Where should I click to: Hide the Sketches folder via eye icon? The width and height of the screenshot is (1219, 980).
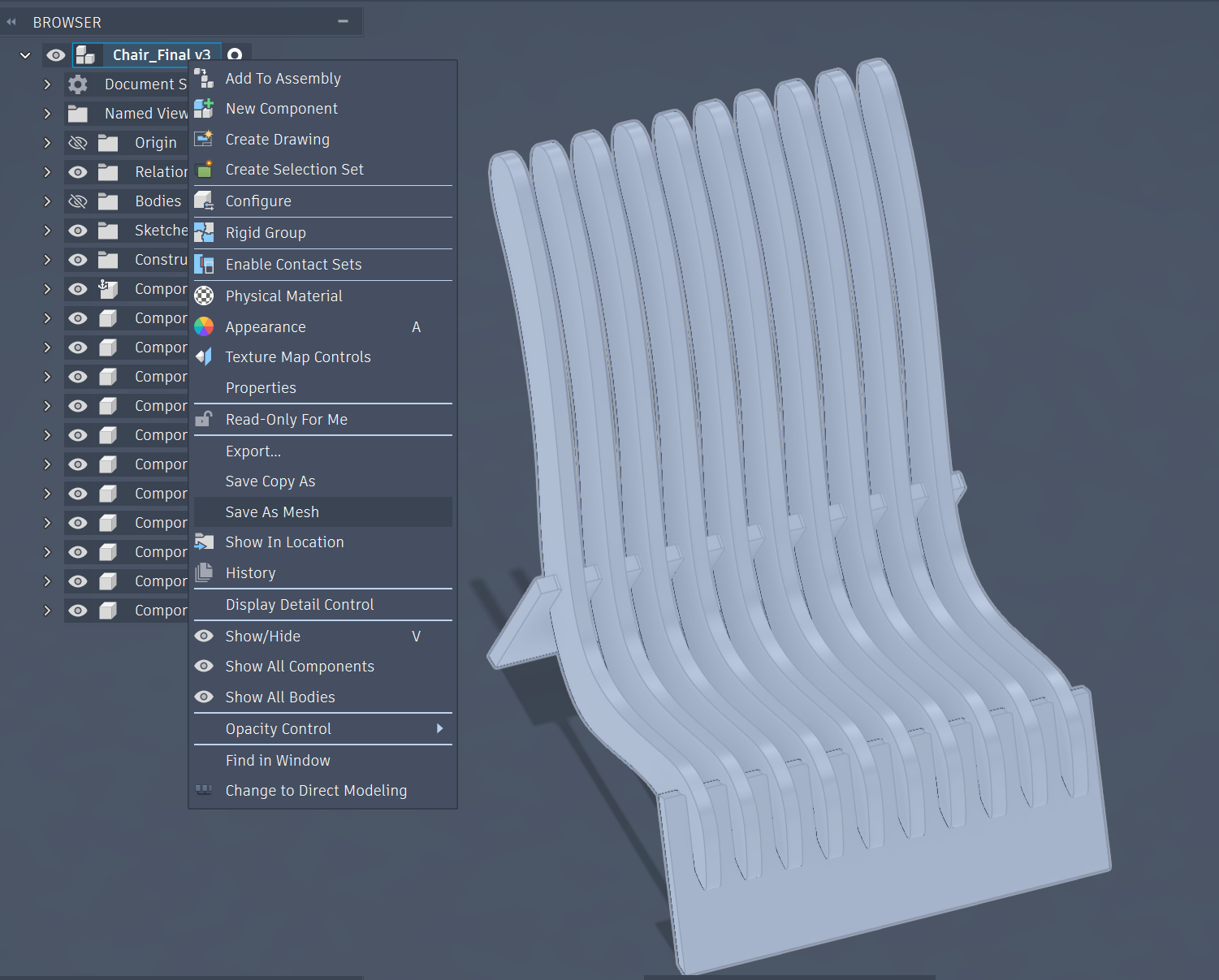tap(78, 231)
